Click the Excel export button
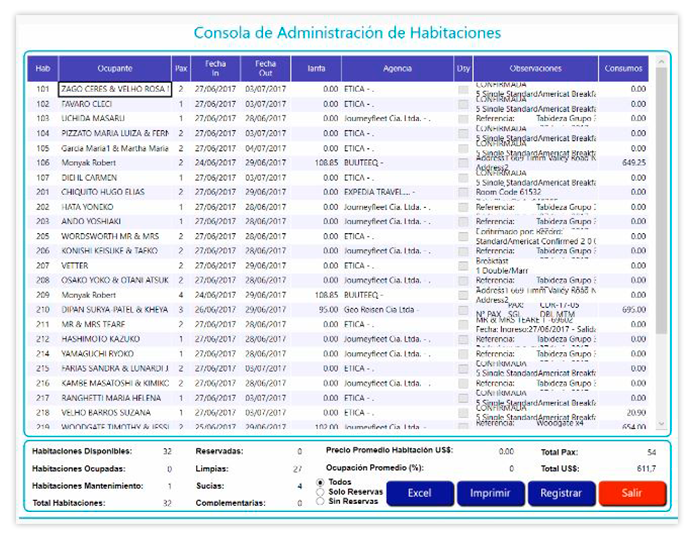The width and height of the screenshot is (696, 543). pos(419,493)
